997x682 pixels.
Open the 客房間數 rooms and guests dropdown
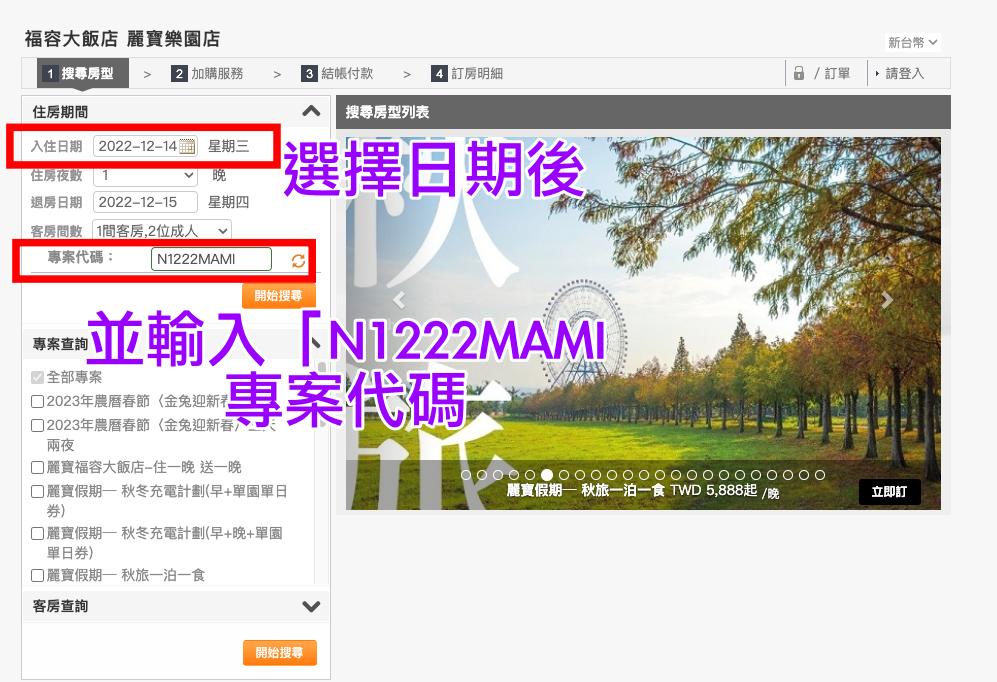pyautogui.click(x=161, y=230)
